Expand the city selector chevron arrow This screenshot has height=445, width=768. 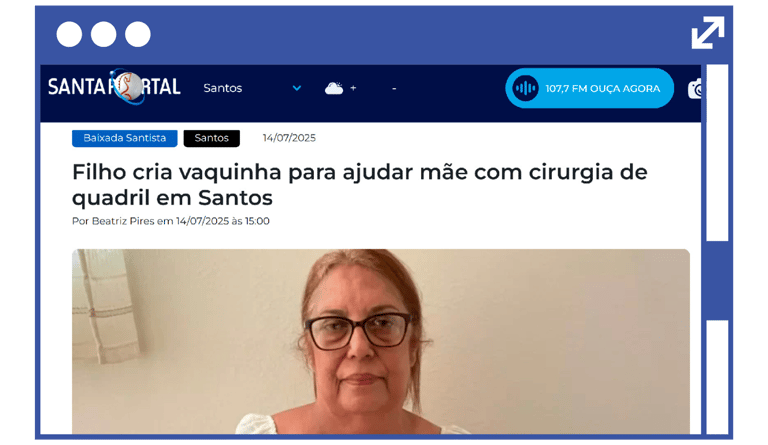[x=297, y=88]
